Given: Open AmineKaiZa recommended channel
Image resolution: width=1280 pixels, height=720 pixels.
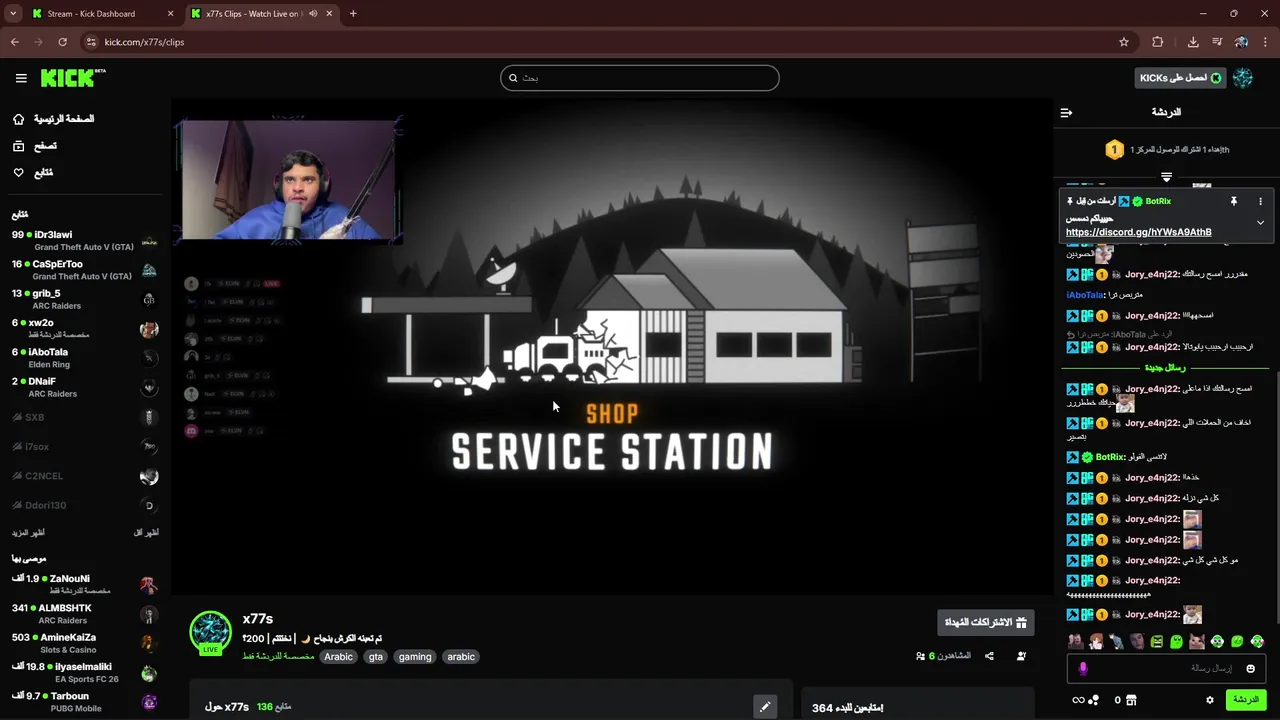Looking at the screenshot, I should click(x=85, y=643).
